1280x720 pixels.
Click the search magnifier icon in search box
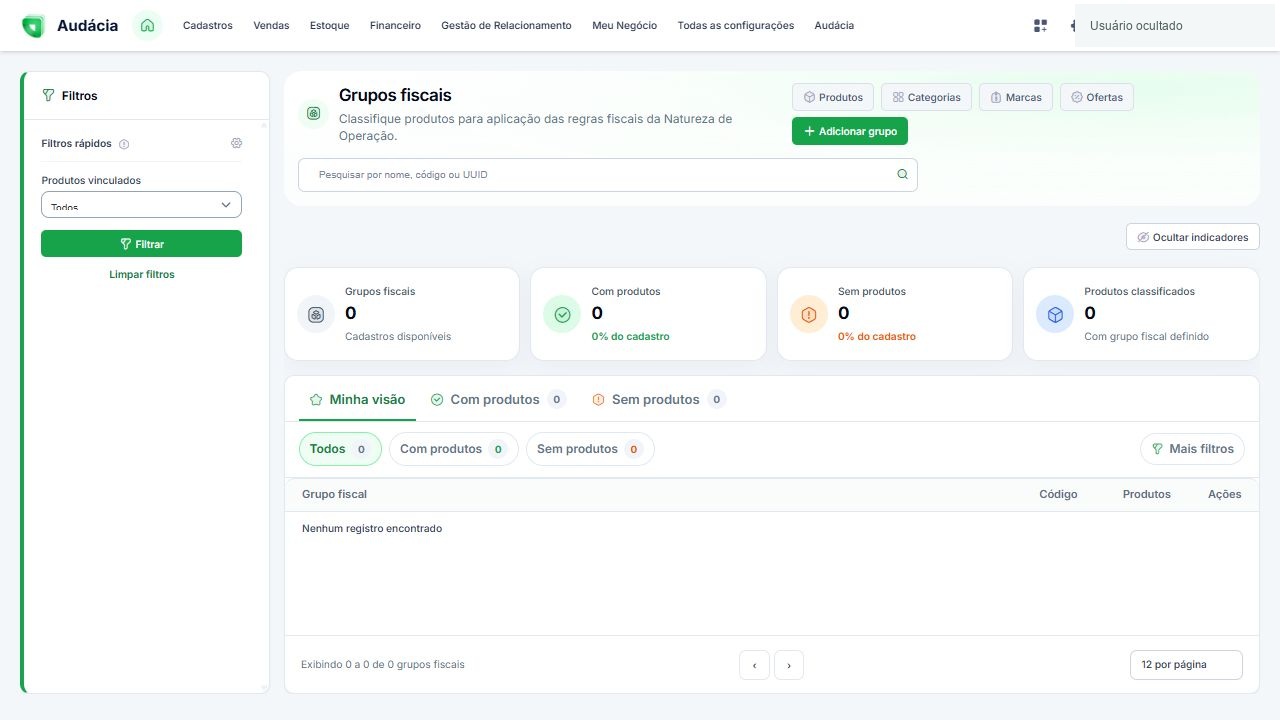point(902,174)
